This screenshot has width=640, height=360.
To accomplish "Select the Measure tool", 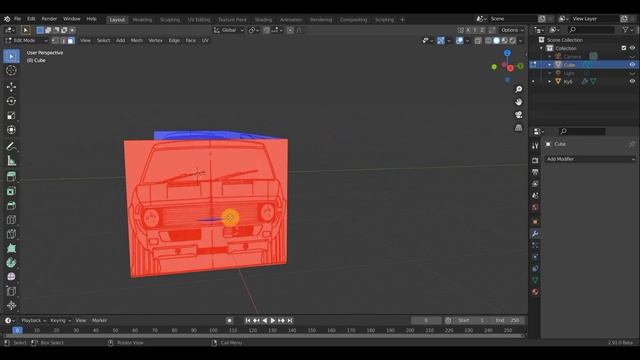I will coord(11,160).
